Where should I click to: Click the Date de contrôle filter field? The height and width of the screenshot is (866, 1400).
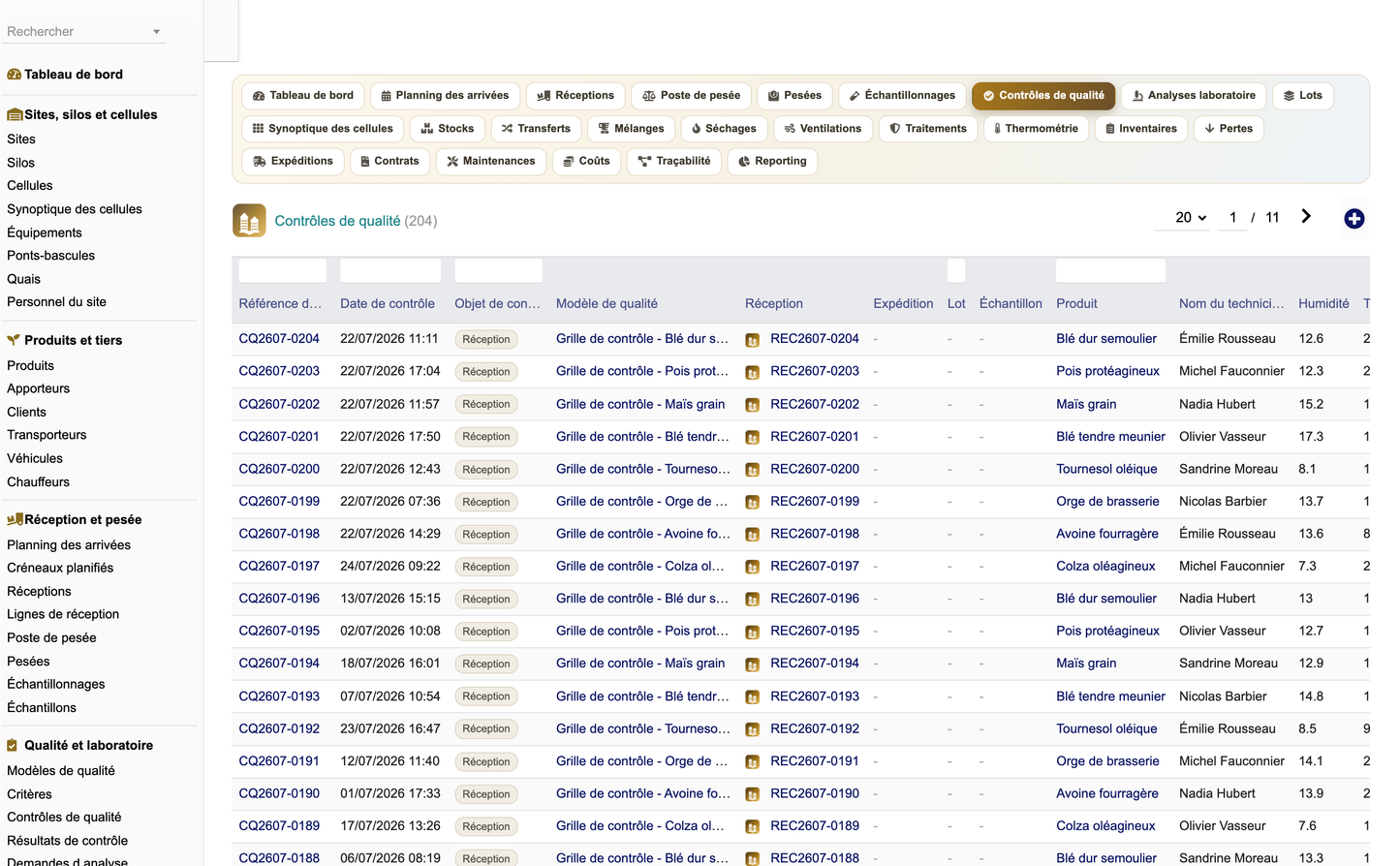coord(390,270)
